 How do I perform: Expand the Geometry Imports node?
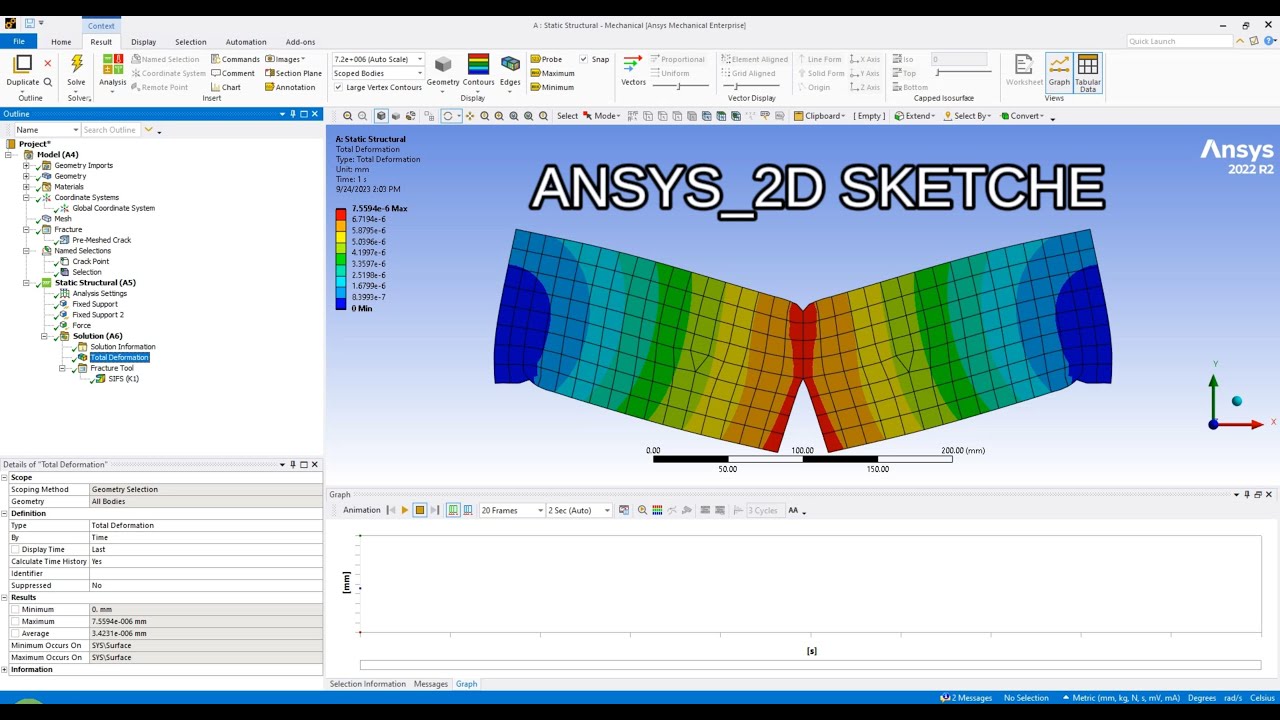(27, 165)
